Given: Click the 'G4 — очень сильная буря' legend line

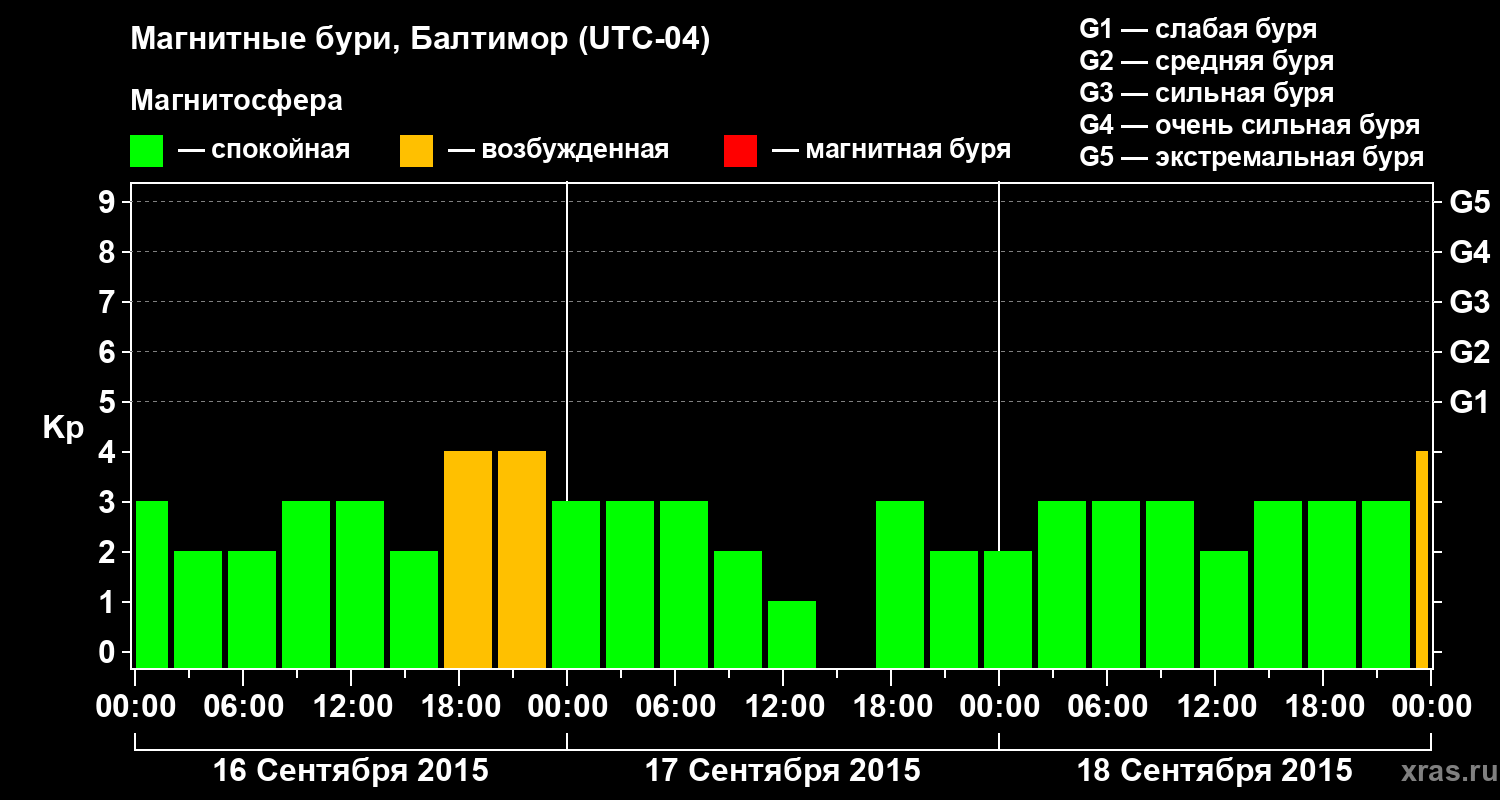Looking at the screenshot, I should point(1250,125).
